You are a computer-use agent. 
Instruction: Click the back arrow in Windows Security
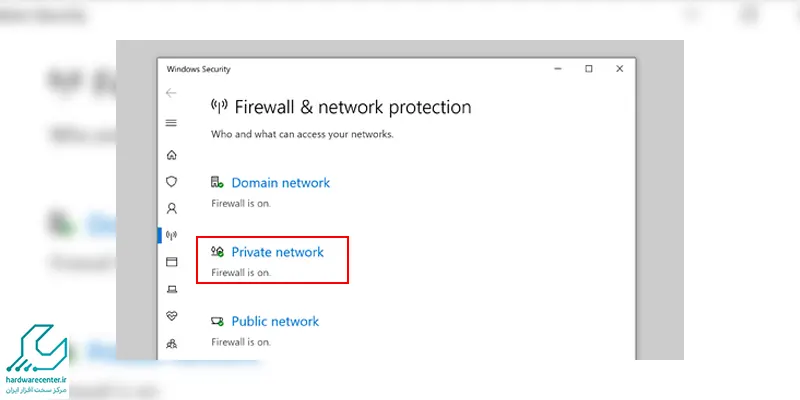pyautogui.click(x=171, y=93)
